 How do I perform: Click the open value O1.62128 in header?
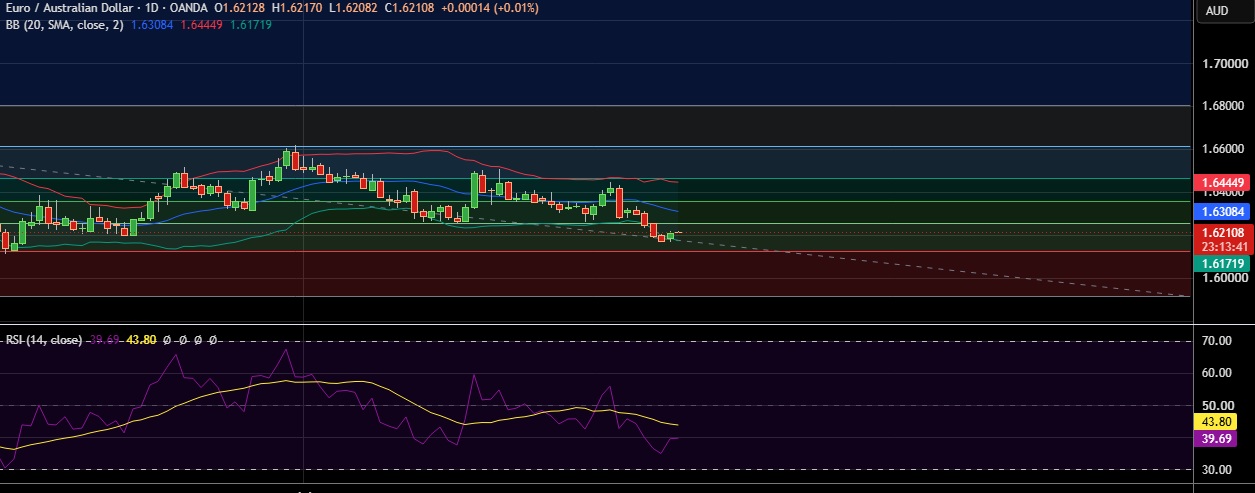pos(240,8)
